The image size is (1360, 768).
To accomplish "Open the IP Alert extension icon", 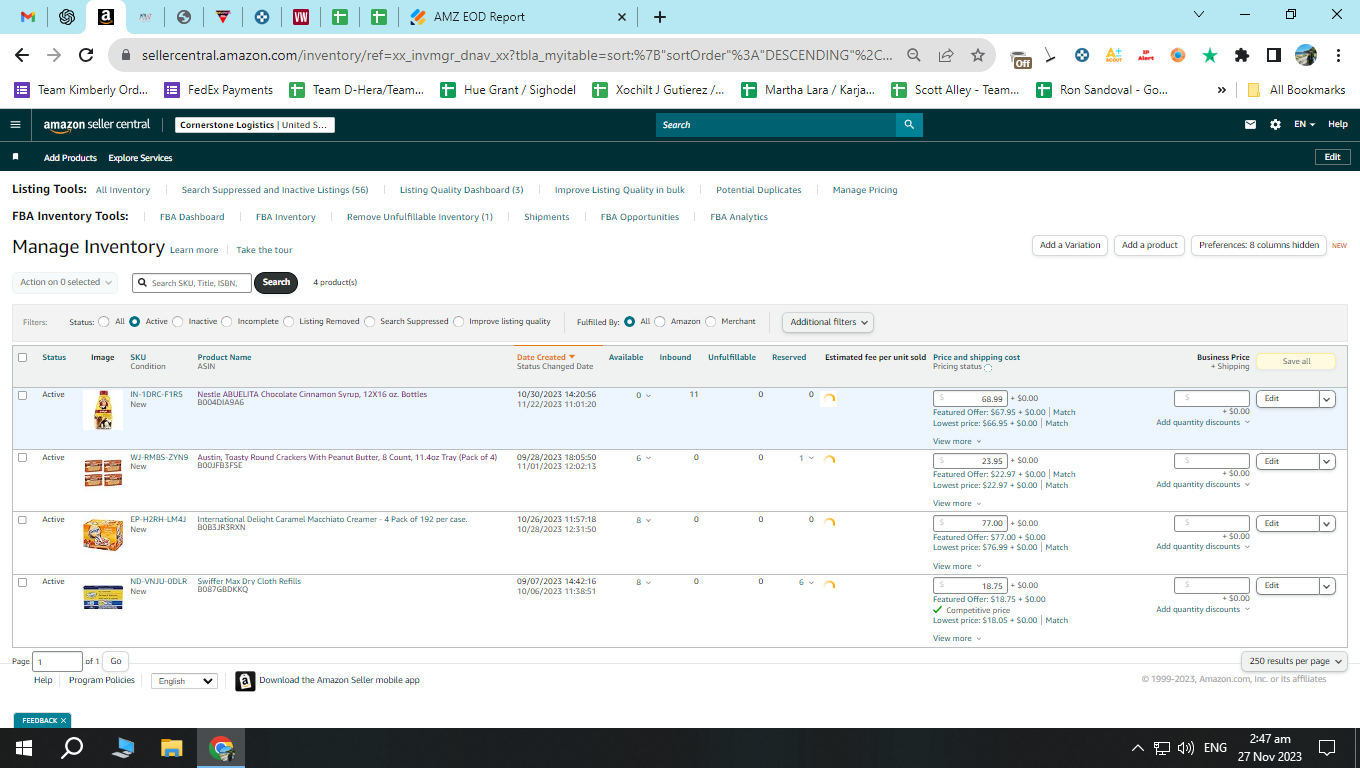I will click(x=1146, y=55).
